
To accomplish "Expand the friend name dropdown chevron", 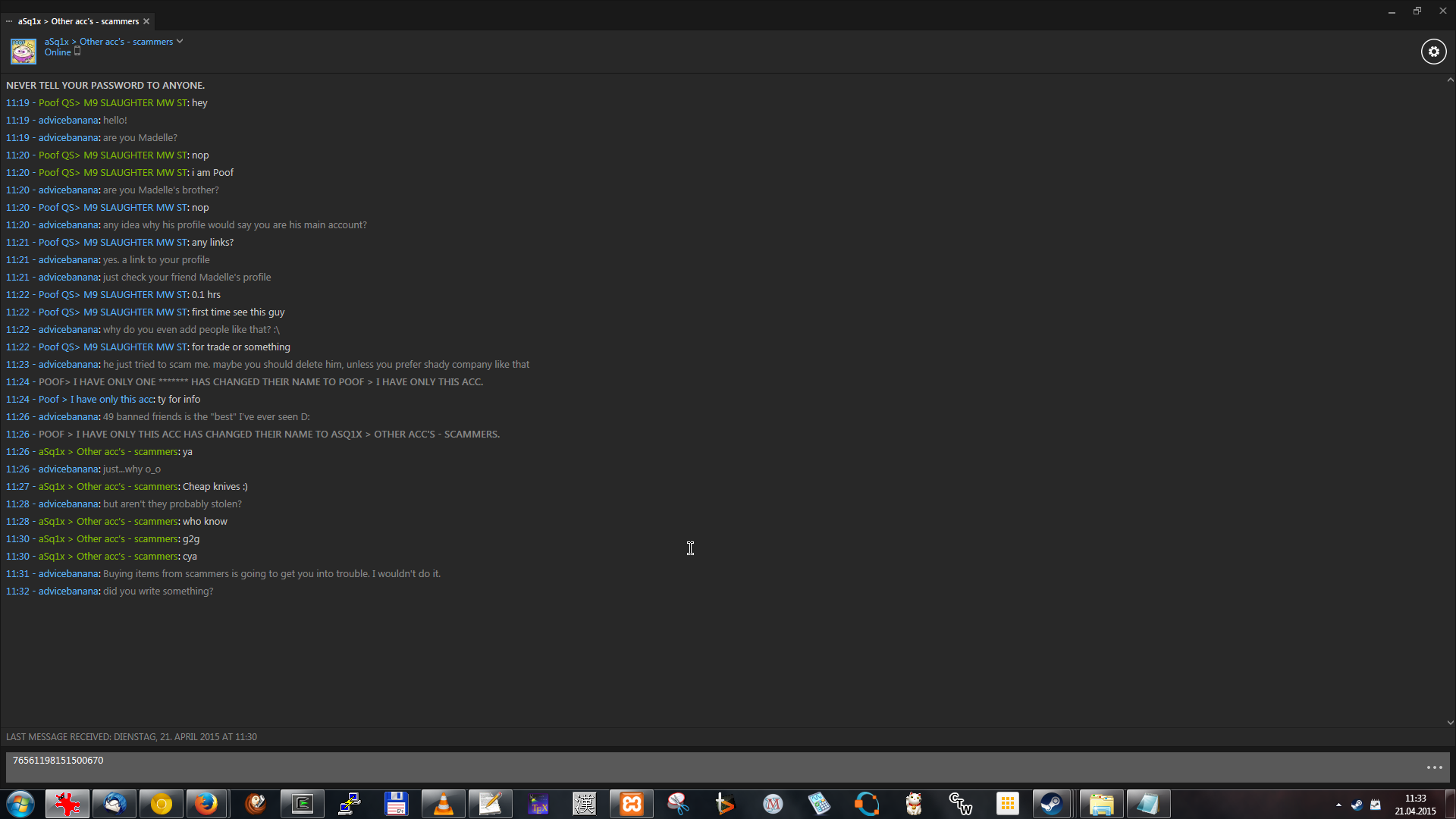I will coord(180,42).
